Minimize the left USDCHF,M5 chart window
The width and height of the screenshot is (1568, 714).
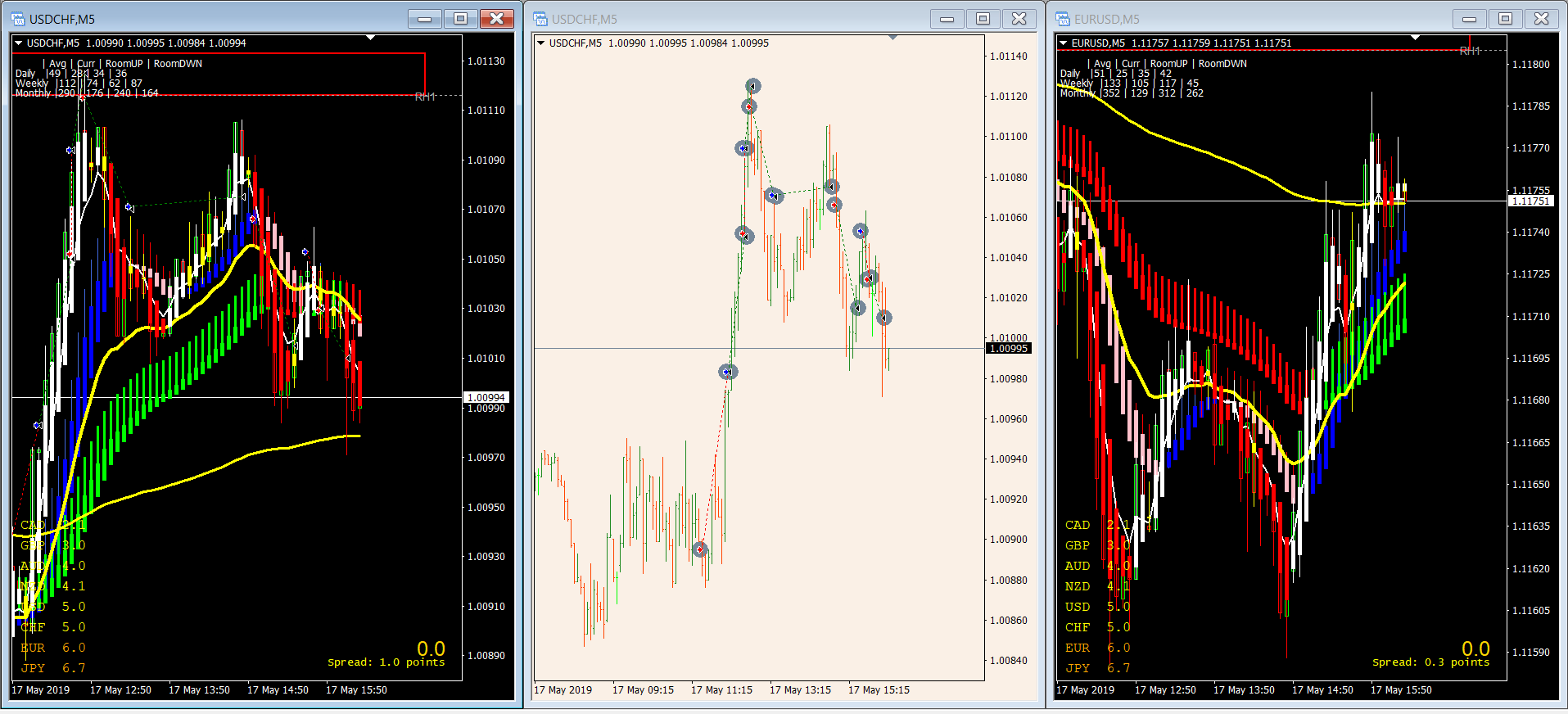[x=425, y=19]
